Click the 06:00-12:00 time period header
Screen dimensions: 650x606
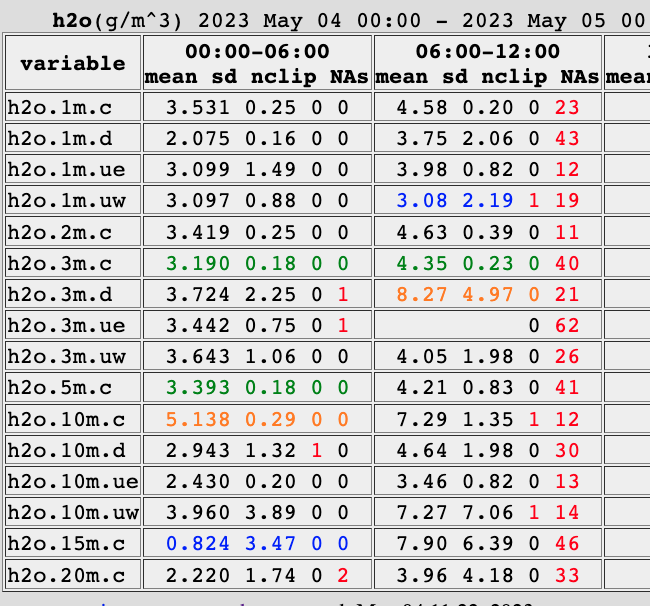488,51
